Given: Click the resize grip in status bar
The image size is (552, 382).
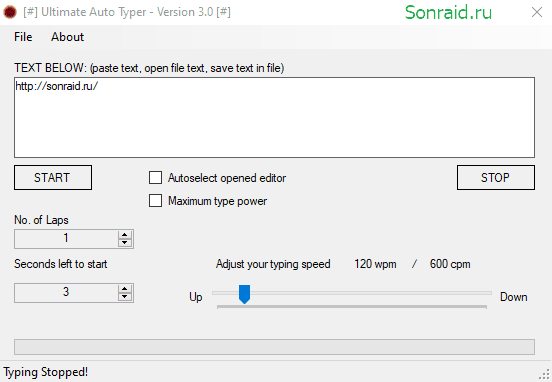Looking at the screenshot, I should pyautogui.click(x=545, y=375).
